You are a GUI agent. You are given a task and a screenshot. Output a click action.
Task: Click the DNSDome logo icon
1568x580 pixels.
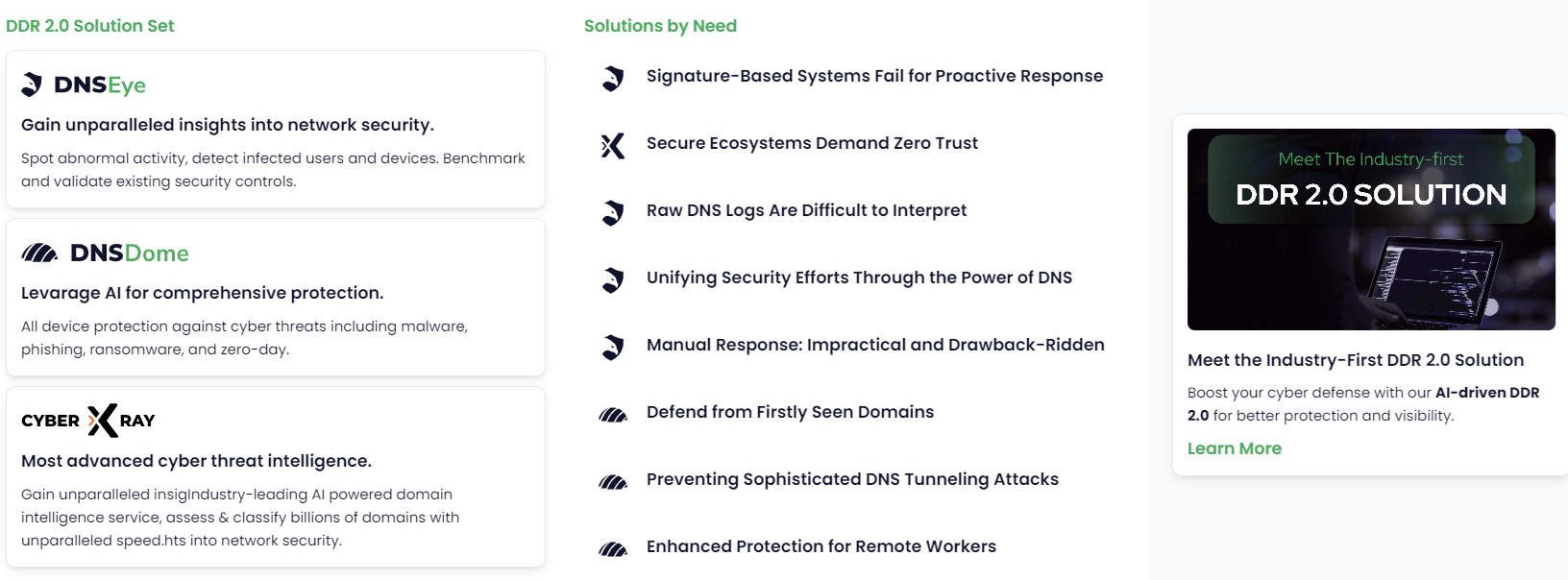[39, 254]
